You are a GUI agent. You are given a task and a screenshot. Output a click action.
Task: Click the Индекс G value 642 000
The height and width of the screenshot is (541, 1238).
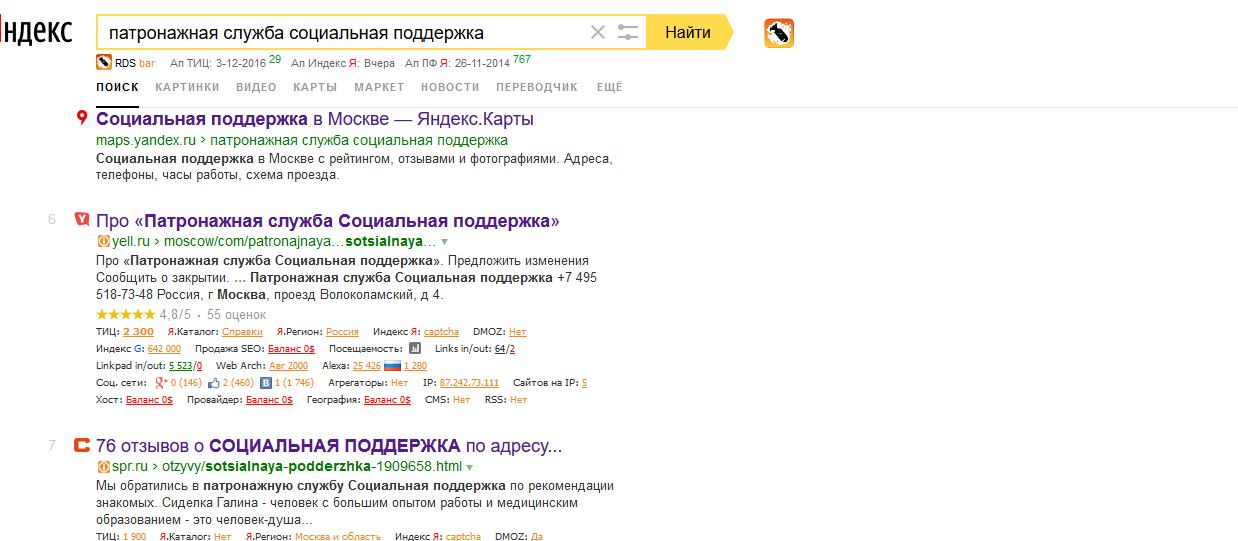coord(164,348)
